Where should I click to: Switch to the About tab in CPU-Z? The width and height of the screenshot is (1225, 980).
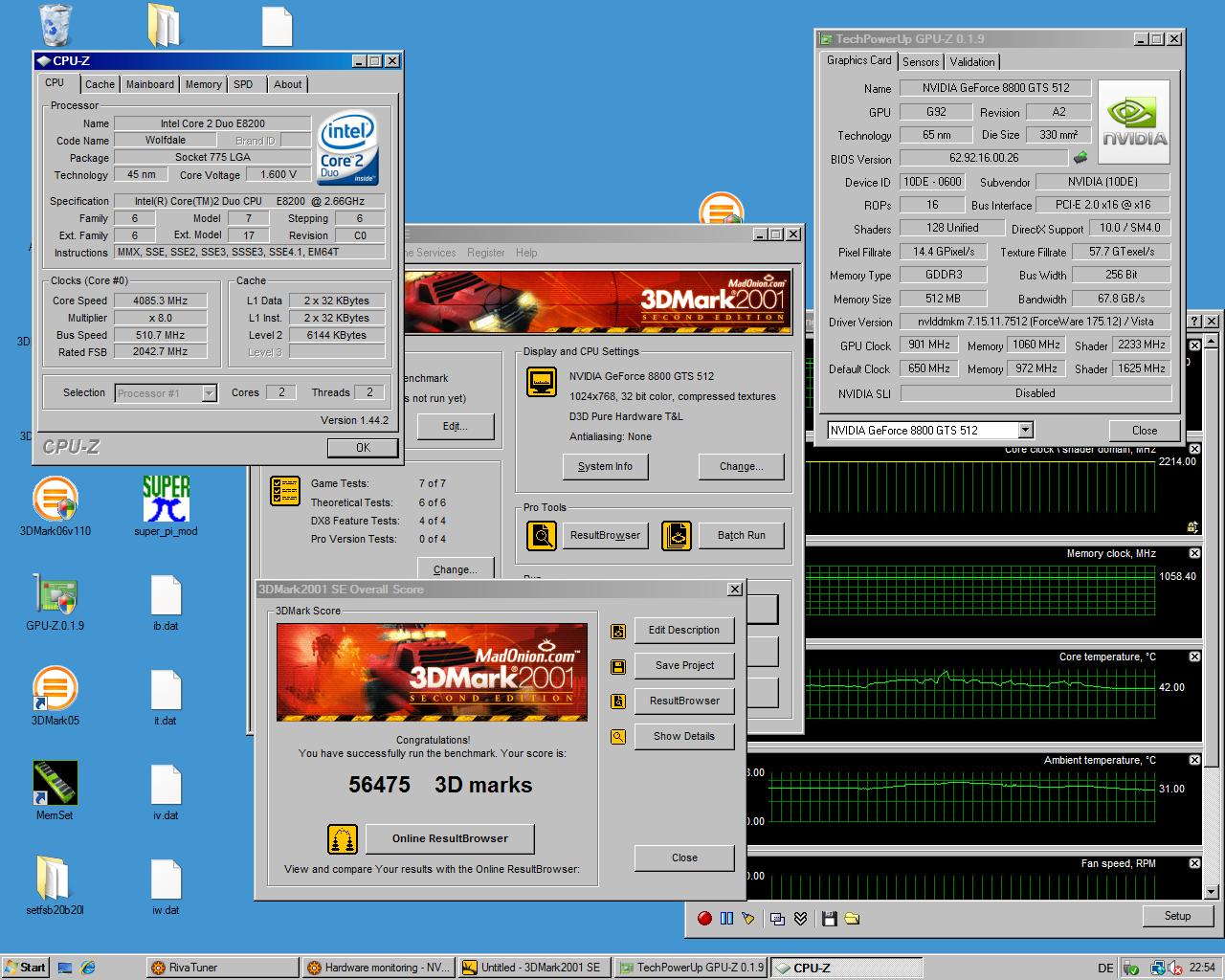tap(288, 84)
